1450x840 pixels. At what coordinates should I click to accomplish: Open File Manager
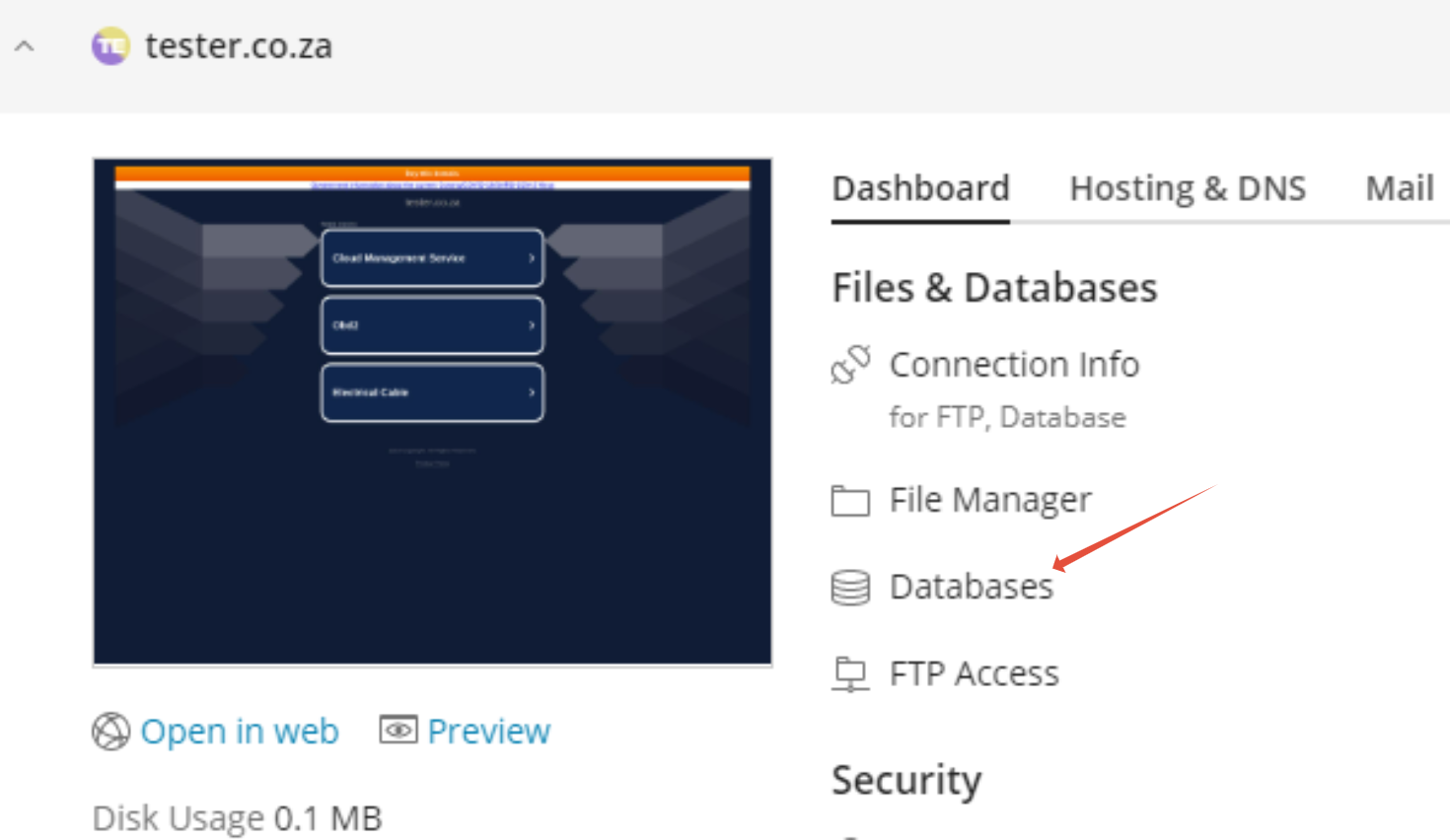point(990,500)
